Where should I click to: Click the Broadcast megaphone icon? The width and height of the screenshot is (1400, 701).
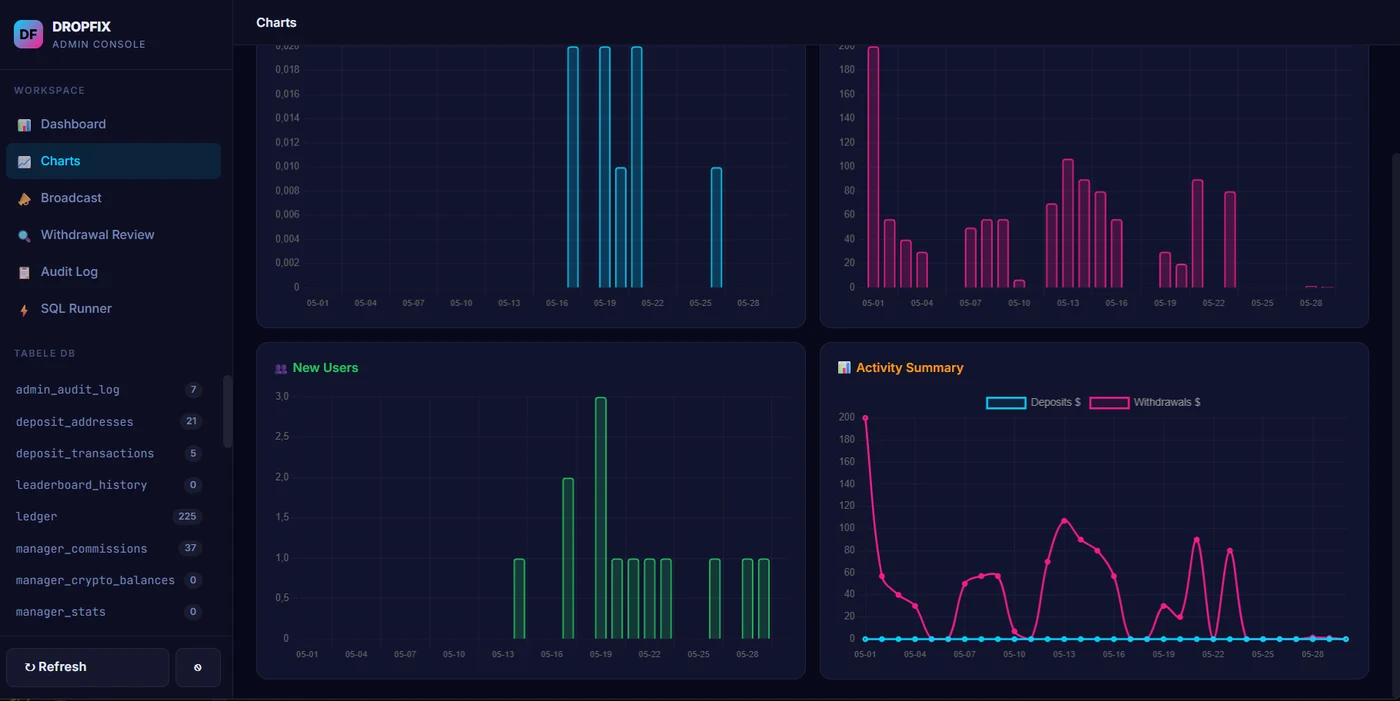[24, 199]
